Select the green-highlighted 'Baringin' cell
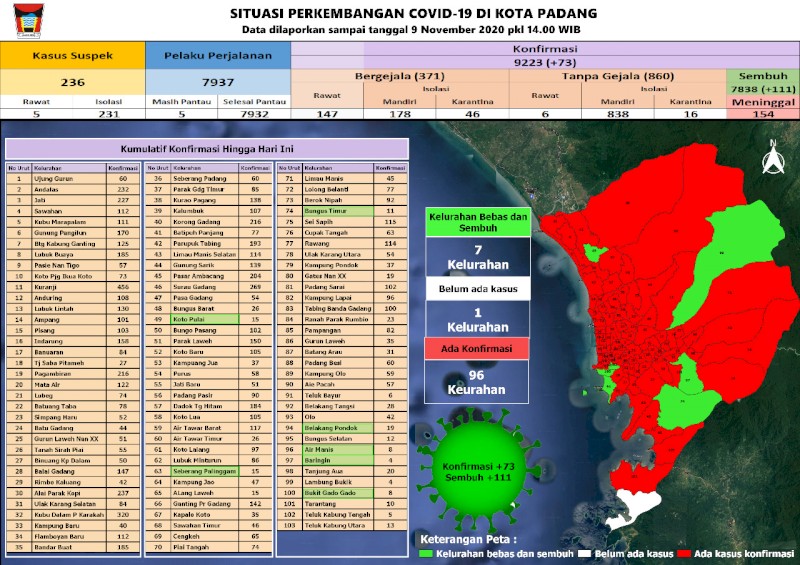 click(x=338, y=460)
